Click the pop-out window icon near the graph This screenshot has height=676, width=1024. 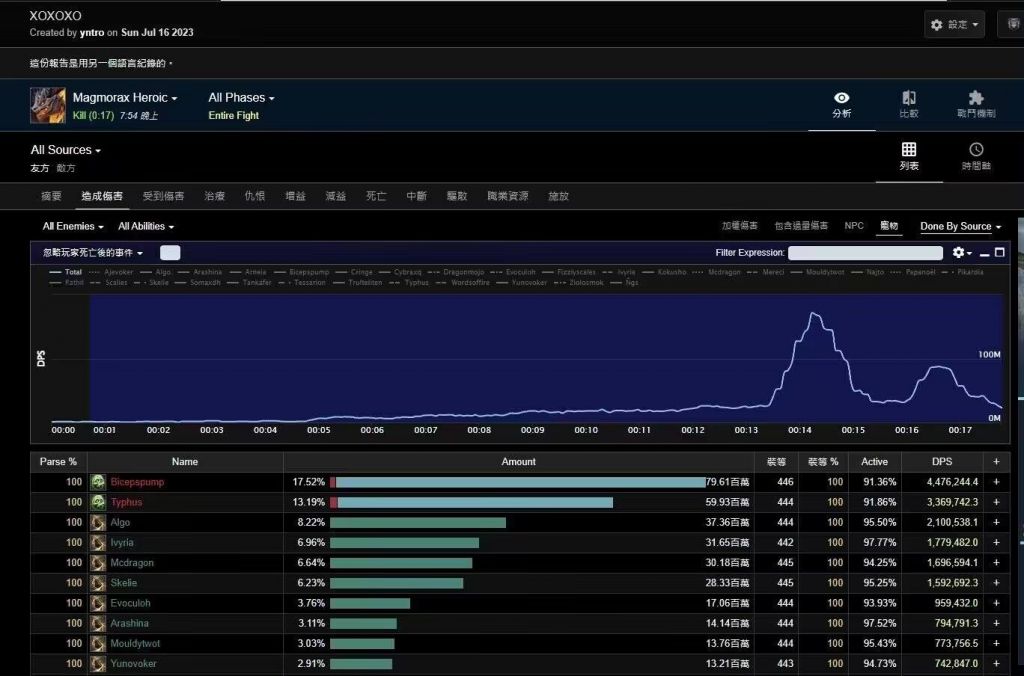click(999, 252)
